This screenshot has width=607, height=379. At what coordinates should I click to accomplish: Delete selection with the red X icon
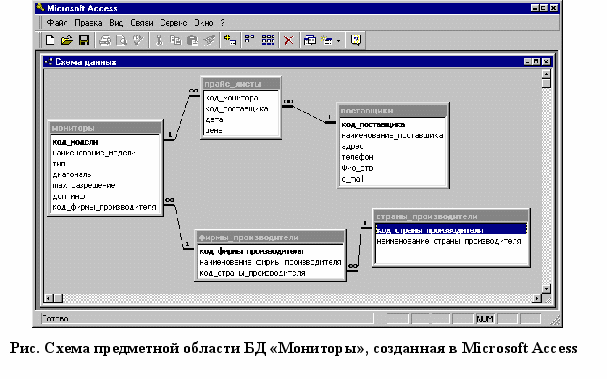pos(288,40)
